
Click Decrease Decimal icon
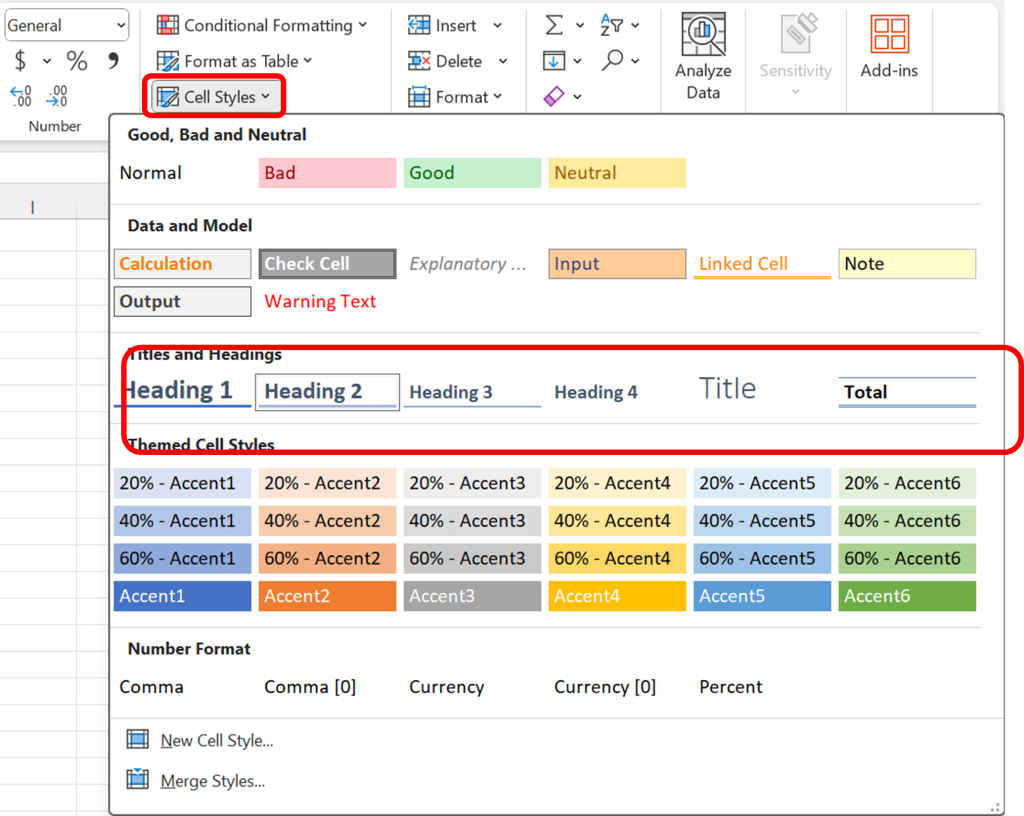57,97
